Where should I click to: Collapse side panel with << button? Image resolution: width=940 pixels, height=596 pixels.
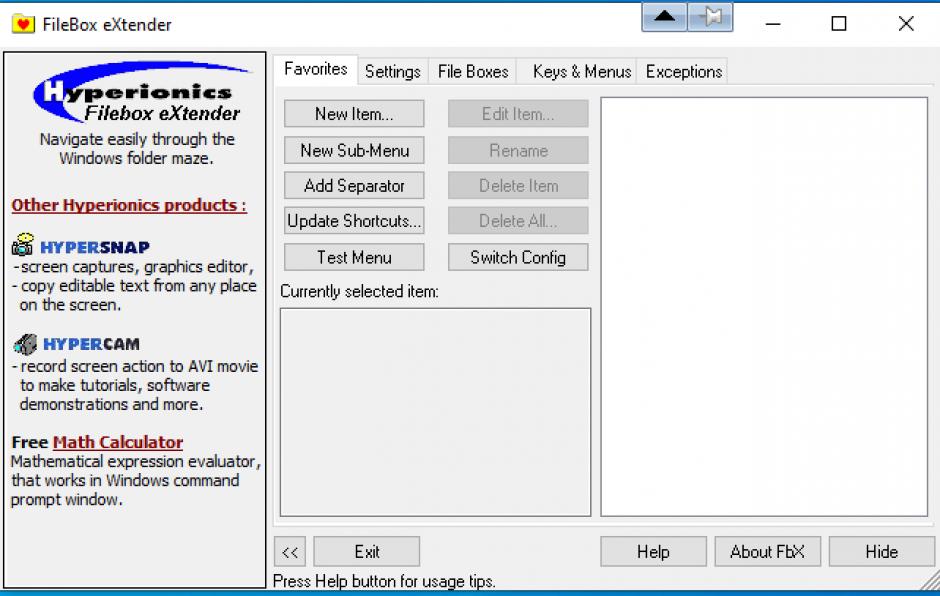pos(290,552)
